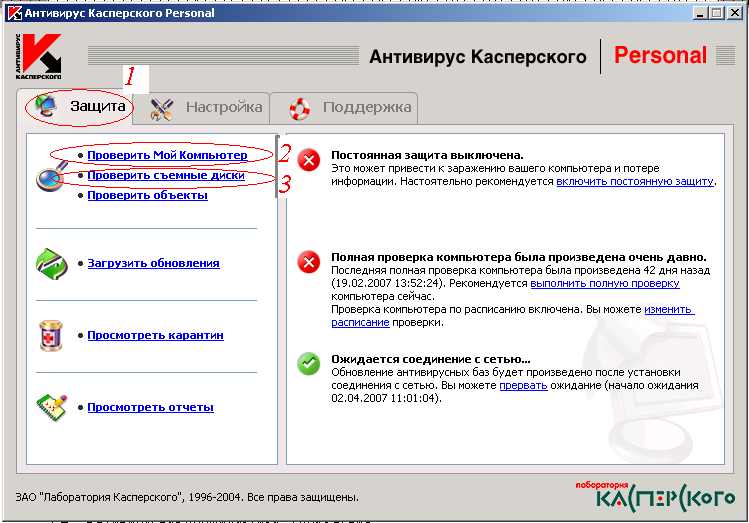
Task: Open the Просмотреть карантин link
Action: click(155, 335)
